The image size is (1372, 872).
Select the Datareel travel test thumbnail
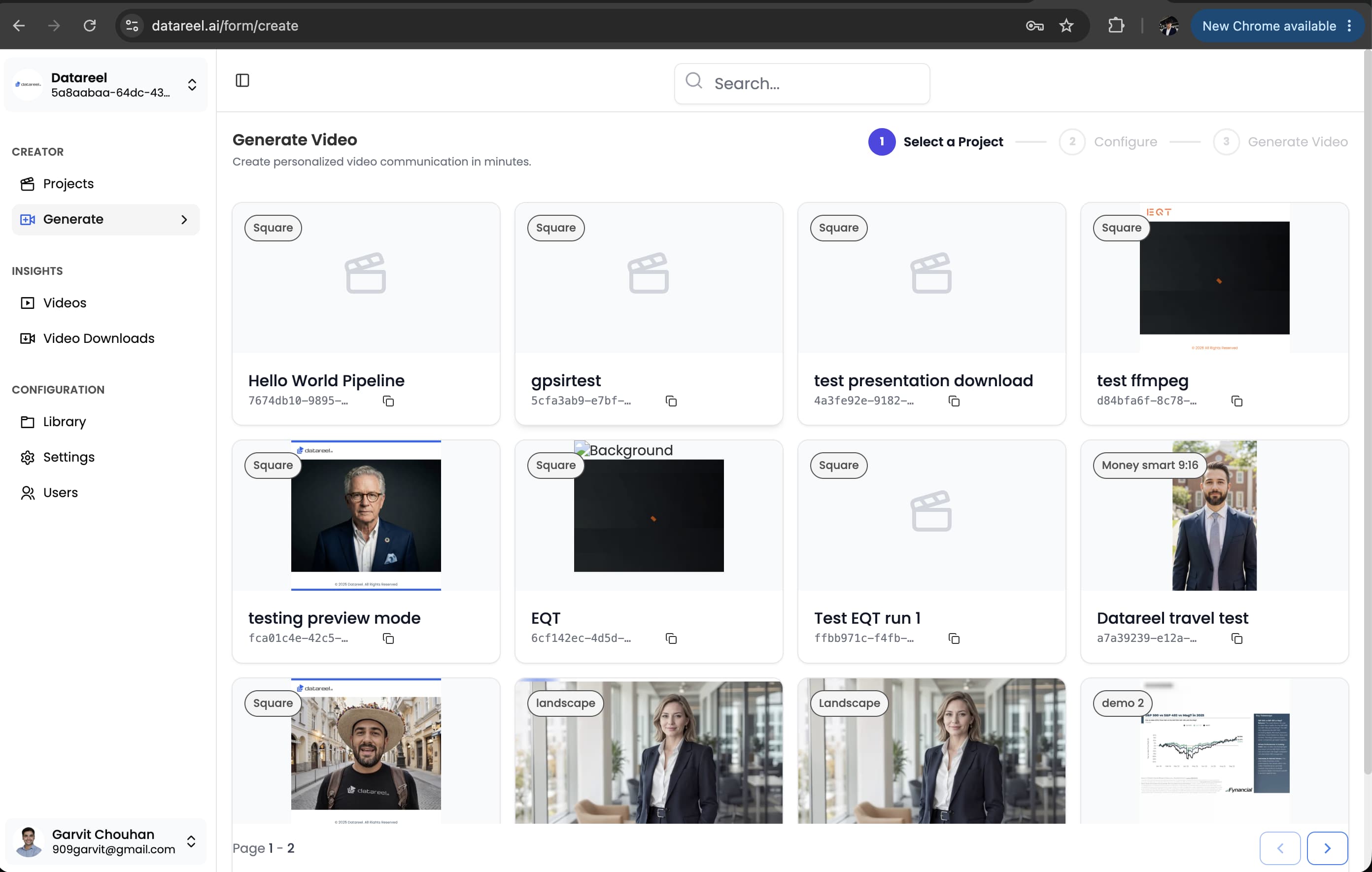tap(1214, 515)
